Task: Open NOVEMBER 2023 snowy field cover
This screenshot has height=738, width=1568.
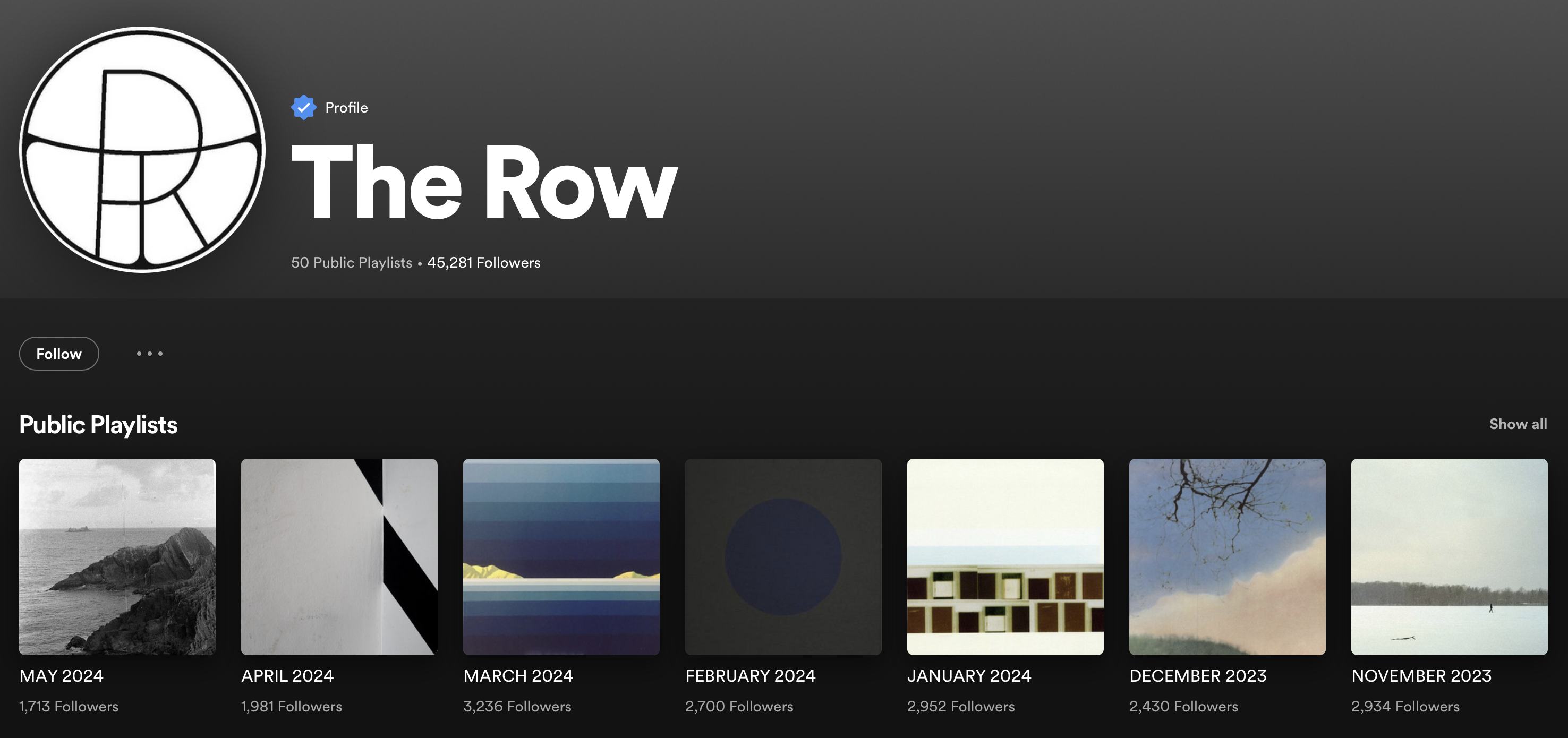Action: pos(1448,557)
